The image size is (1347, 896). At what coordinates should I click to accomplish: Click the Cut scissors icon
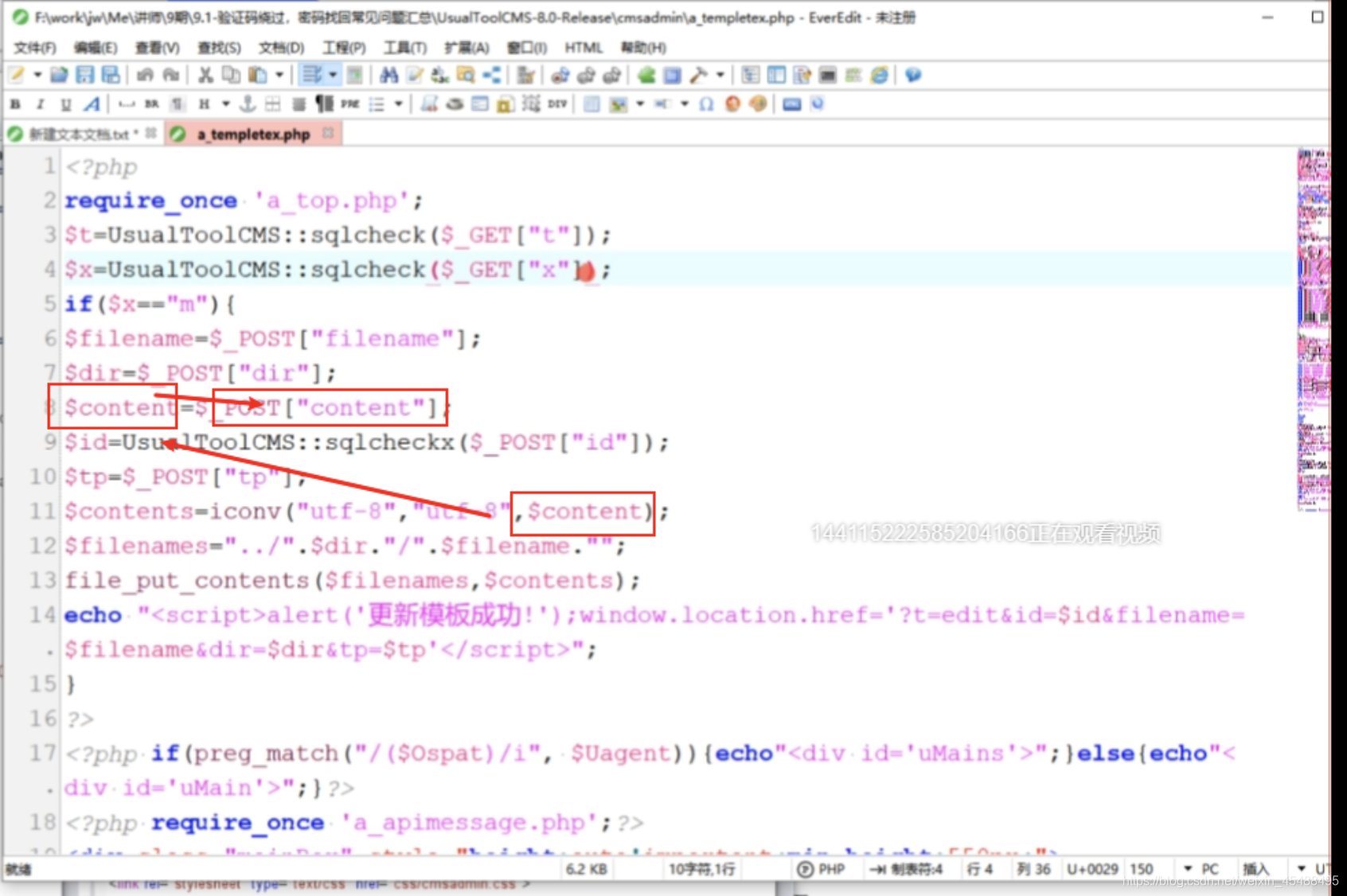(205, 75)
